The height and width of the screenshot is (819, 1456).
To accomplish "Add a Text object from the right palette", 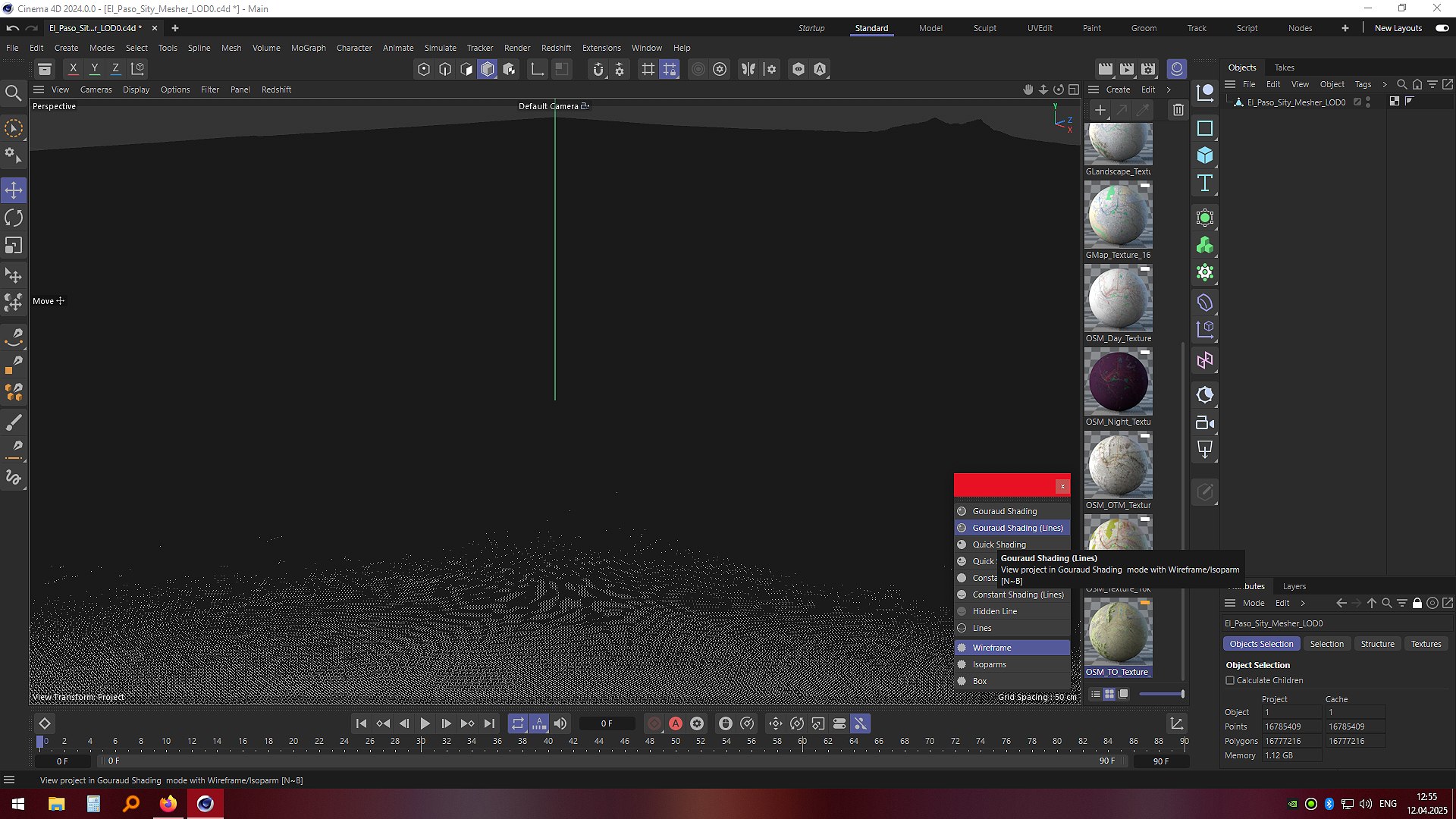I will pyautogui.click(x=1205, y=183).
